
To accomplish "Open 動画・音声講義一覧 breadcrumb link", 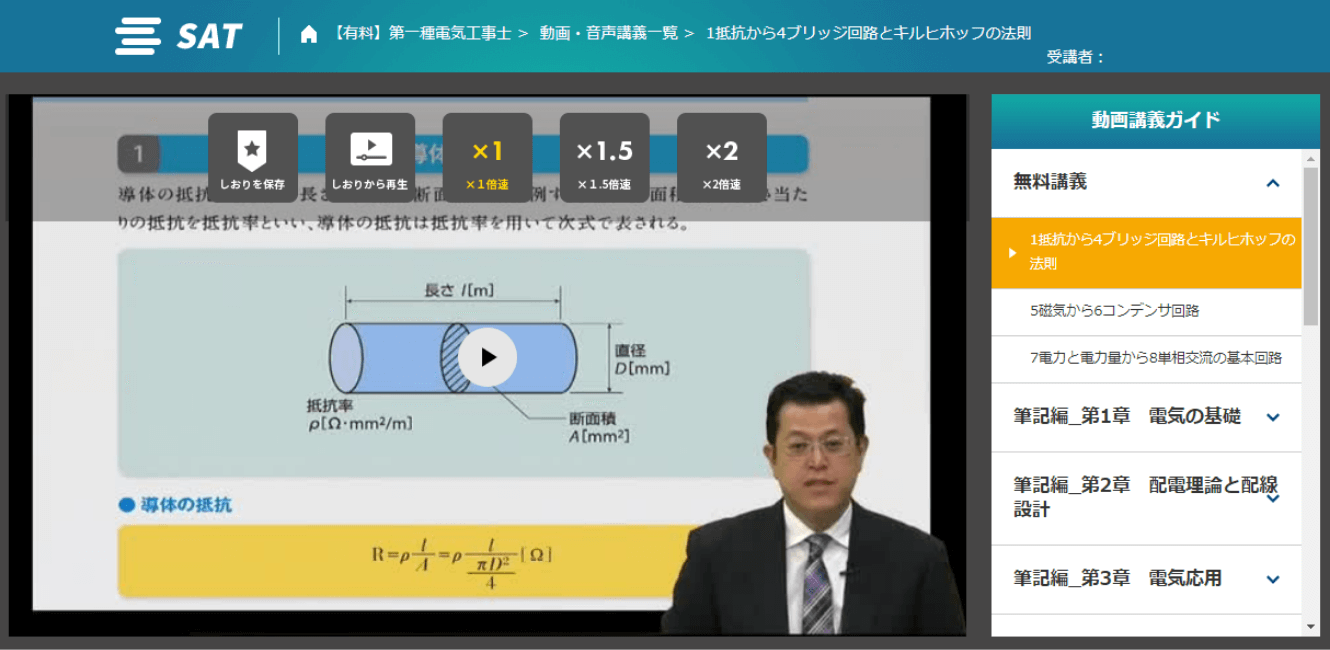I will (x=608, y=33).
